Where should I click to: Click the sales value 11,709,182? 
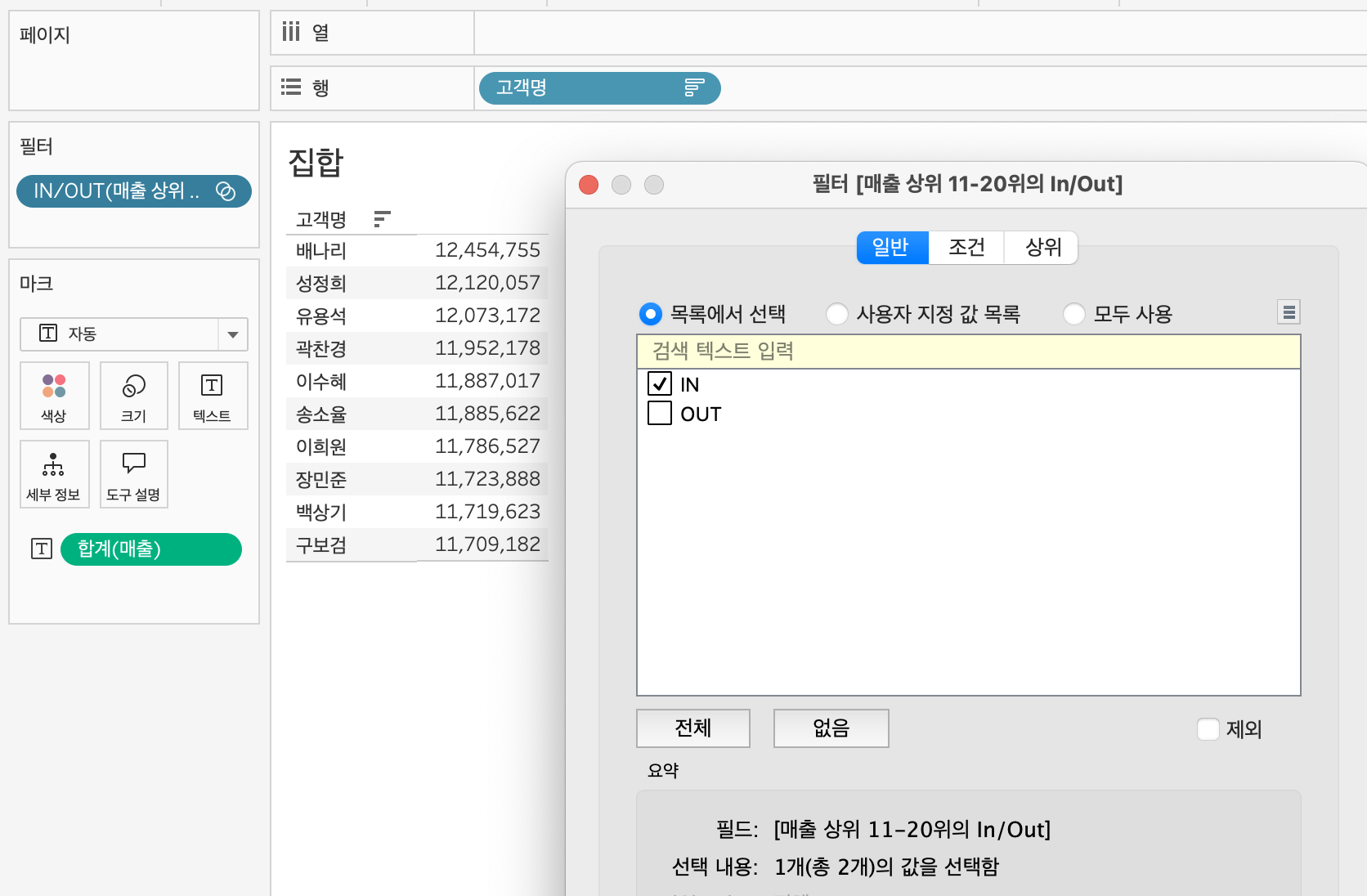(487, 544)
